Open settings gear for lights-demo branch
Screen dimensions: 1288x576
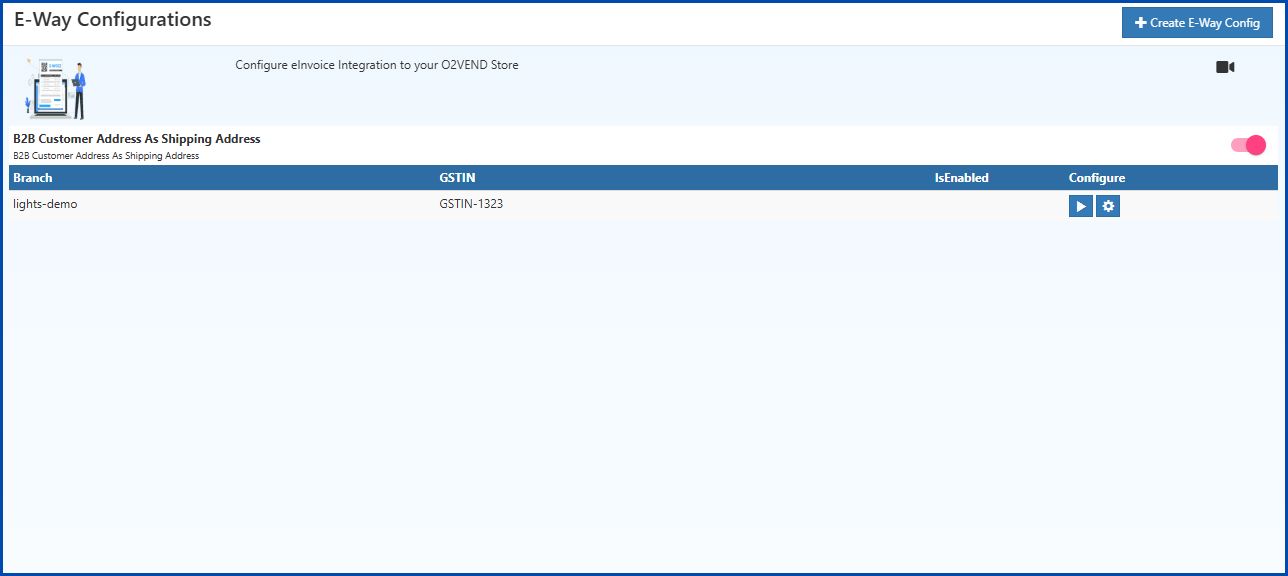click(x=1107, y=206)
